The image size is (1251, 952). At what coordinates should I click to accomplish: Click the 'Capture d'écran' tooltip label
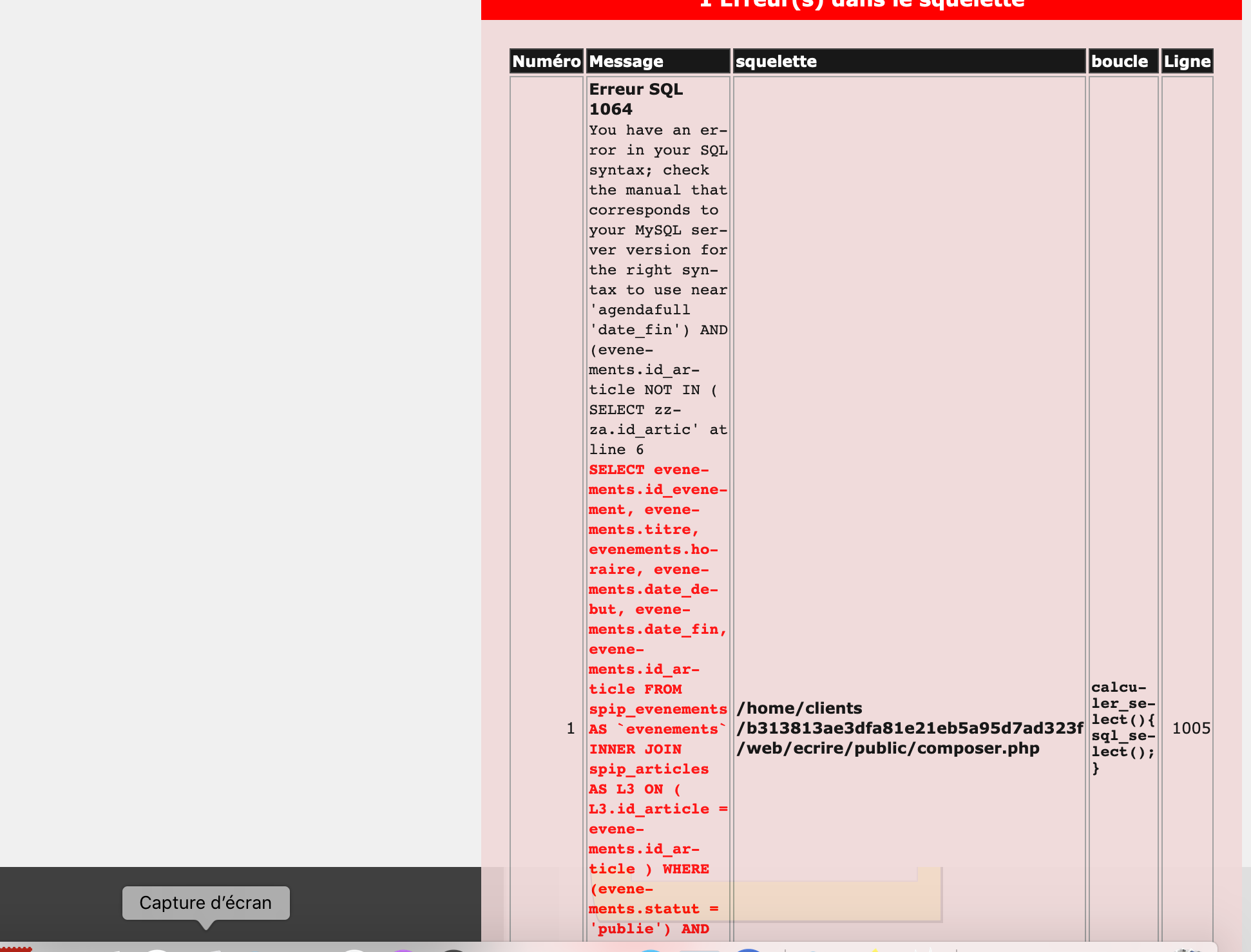[x=205, y=903]
